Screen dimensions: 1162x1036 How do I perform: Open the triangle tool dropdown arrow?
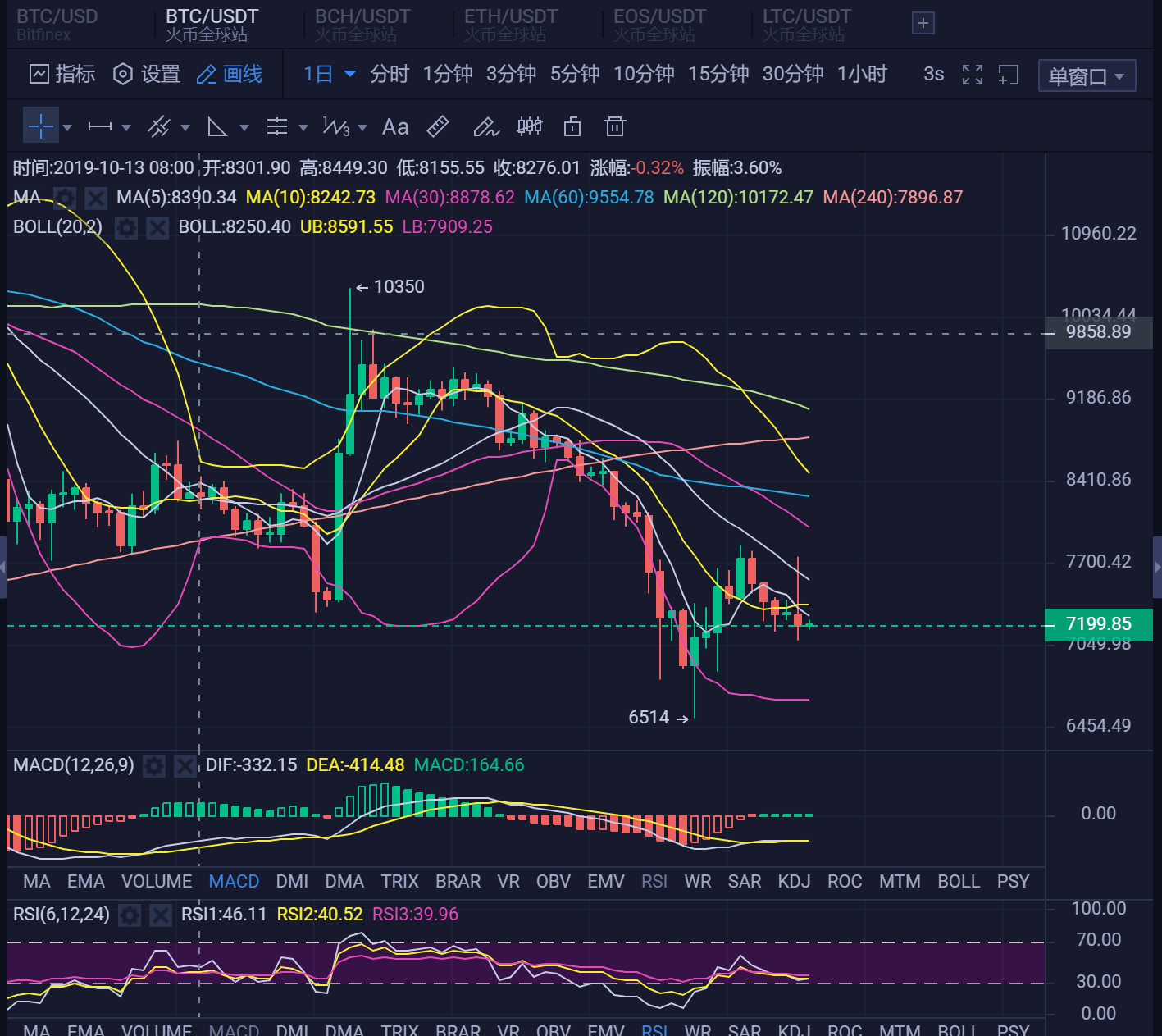[x=244, y=128]
